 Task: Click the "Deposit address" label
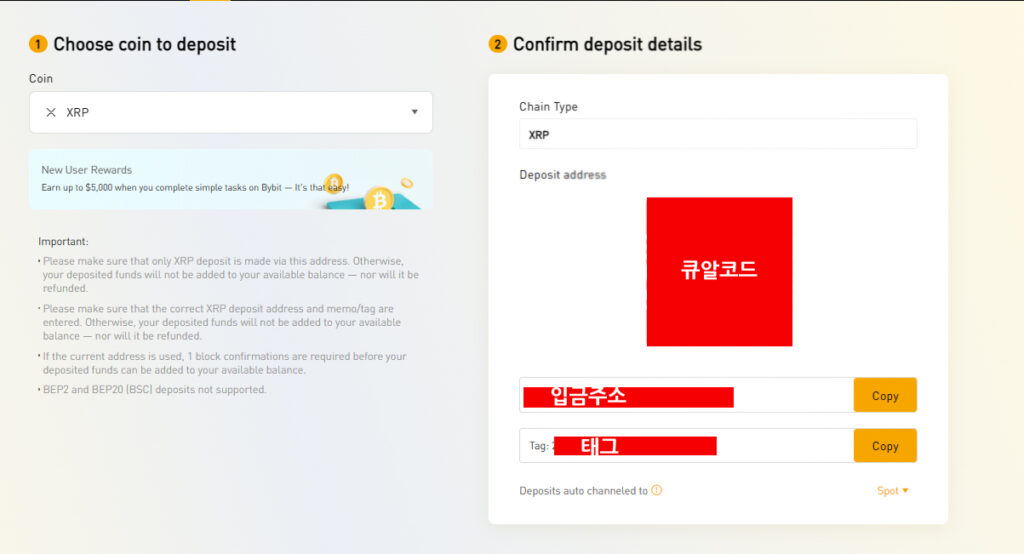[562, 175]
